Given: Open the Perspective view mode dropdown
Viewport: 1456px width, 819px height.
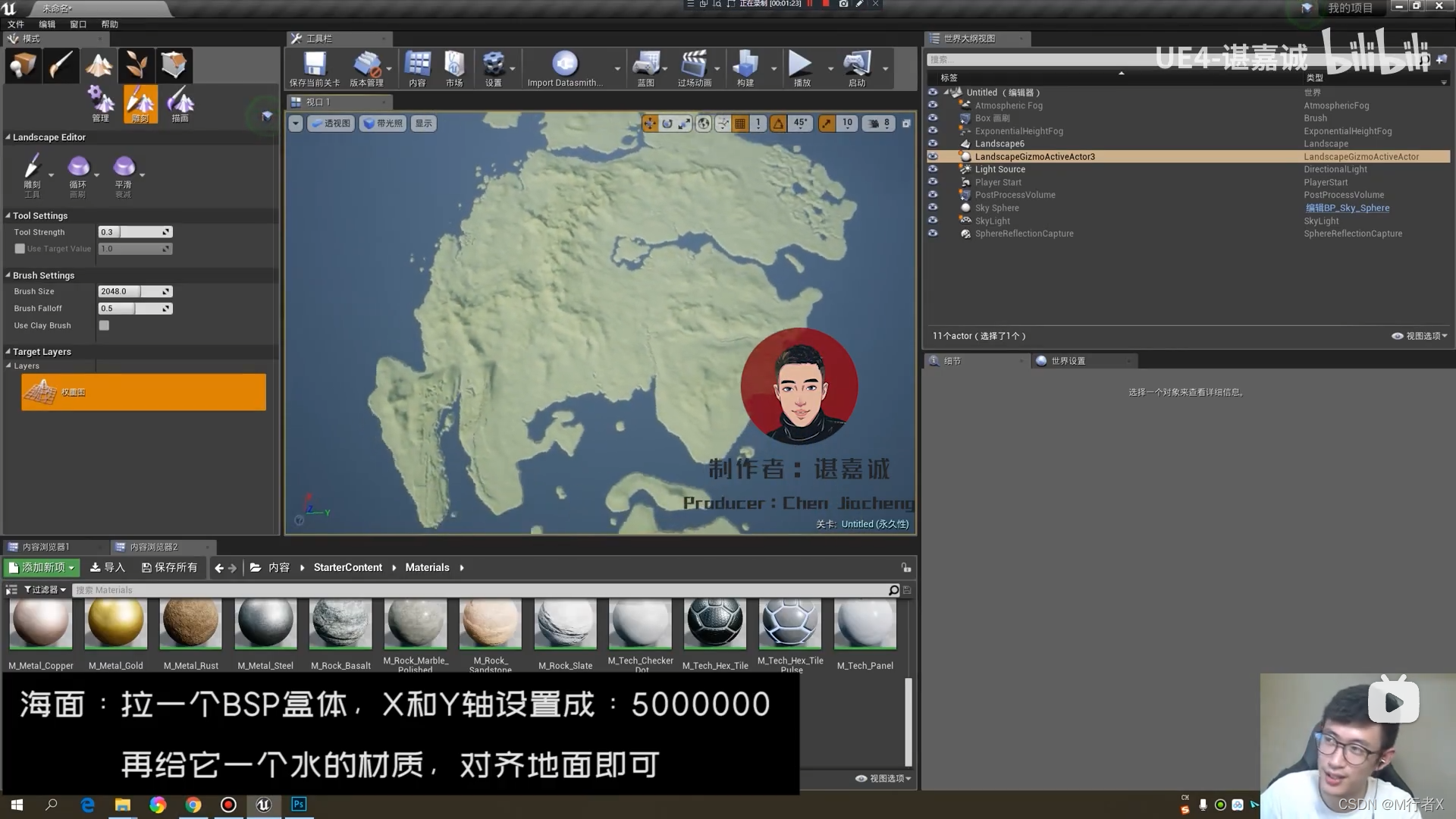Looking at the screenshot, I should pyautogui.click(x=331, y=124).
